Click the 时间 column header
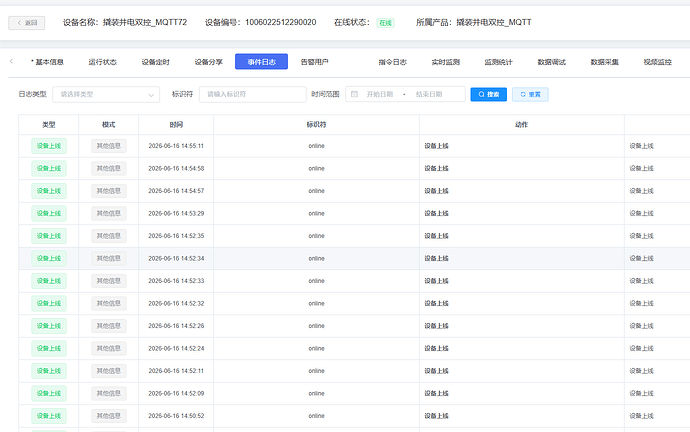 coord(176,125)
